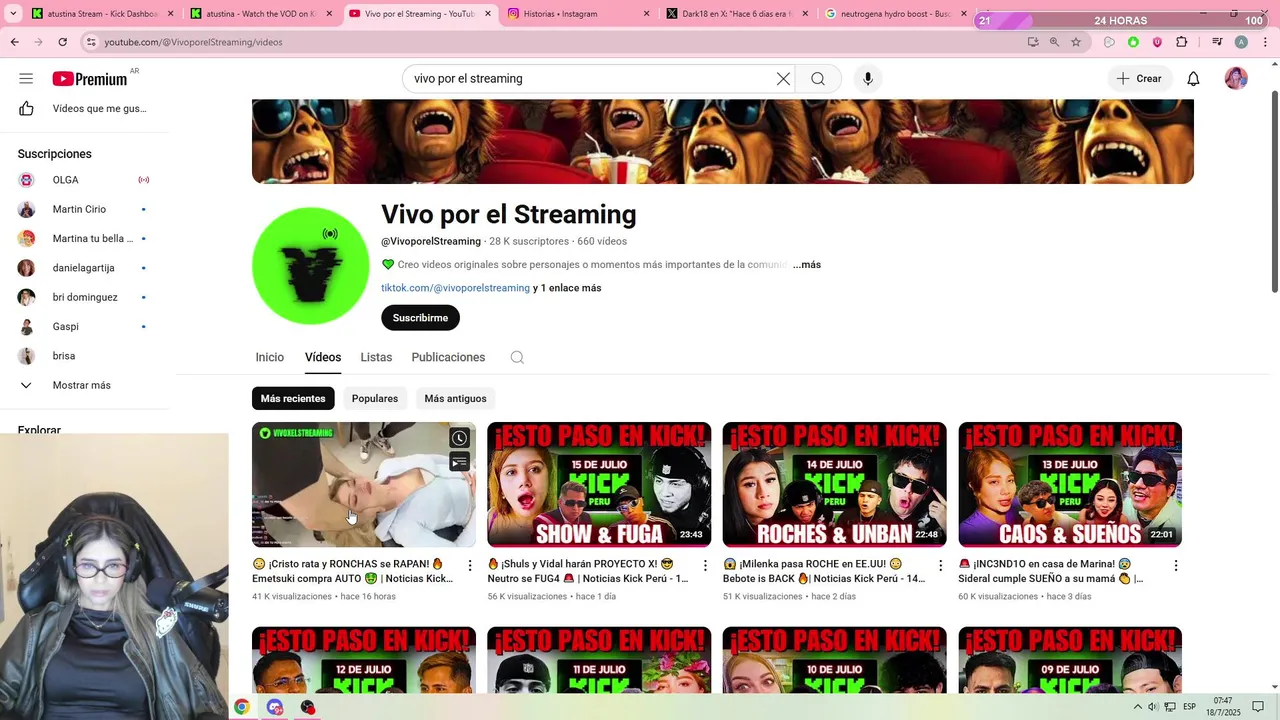Open bri dominguez subscription

[84, 297]
